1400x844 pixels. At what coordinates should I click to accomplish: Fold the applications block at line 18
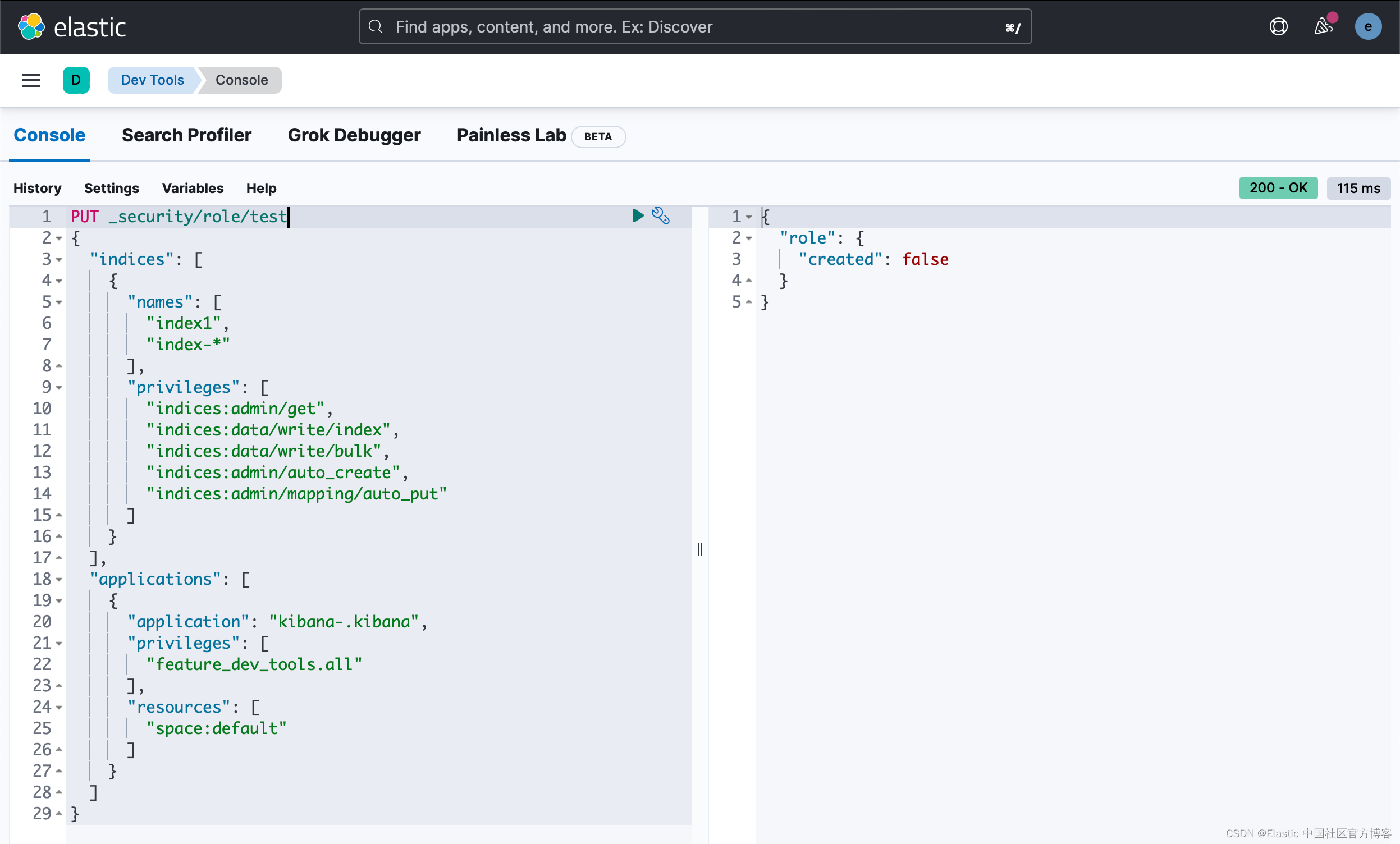coord(59,579)
